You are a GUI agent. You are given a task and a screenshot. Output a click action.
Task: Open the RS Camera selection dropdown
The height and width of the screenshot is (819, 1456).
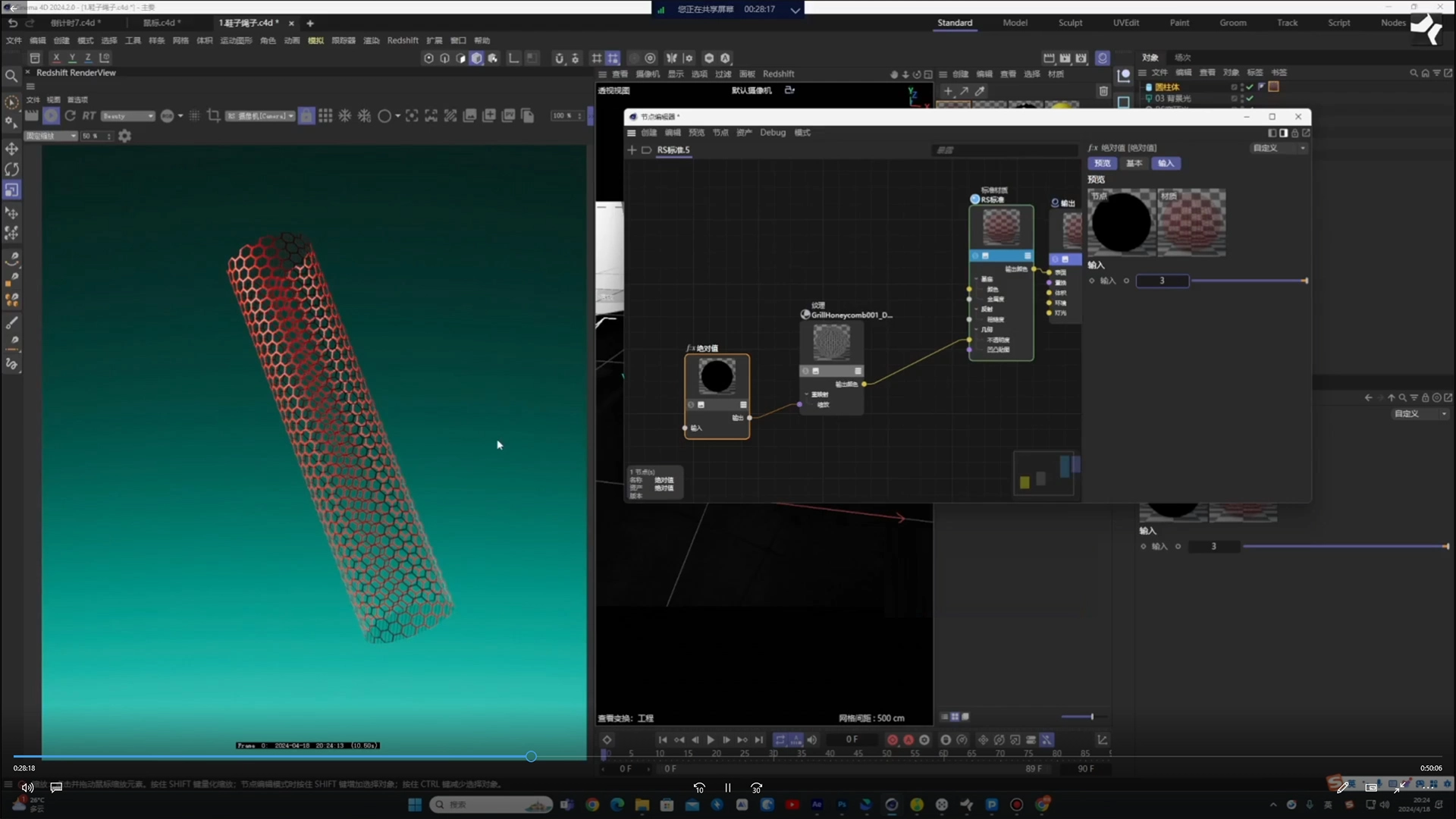click(x=261, y=116)
